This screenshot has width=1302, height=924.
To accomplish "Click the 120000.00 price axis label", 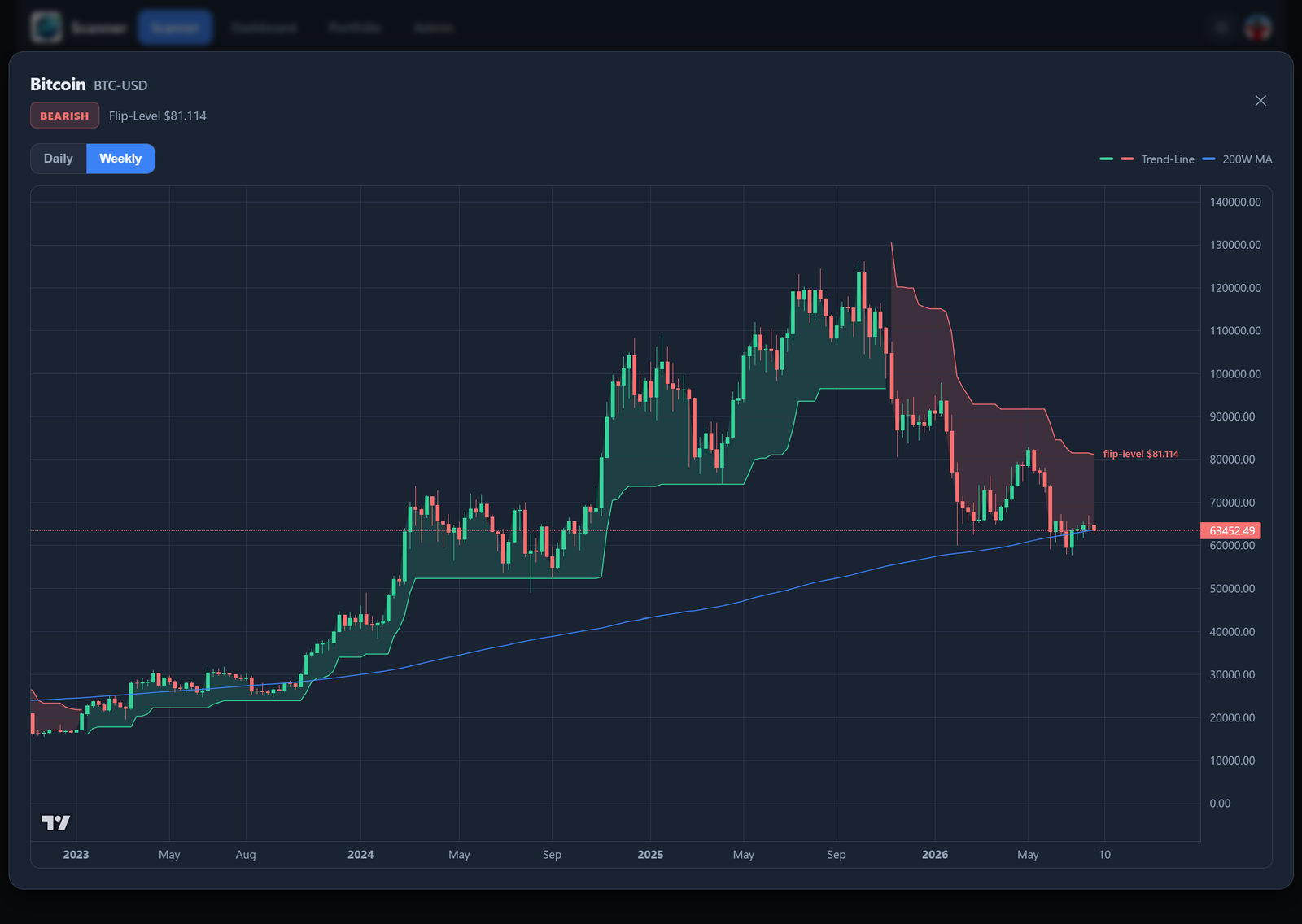I will (1235, 288).
